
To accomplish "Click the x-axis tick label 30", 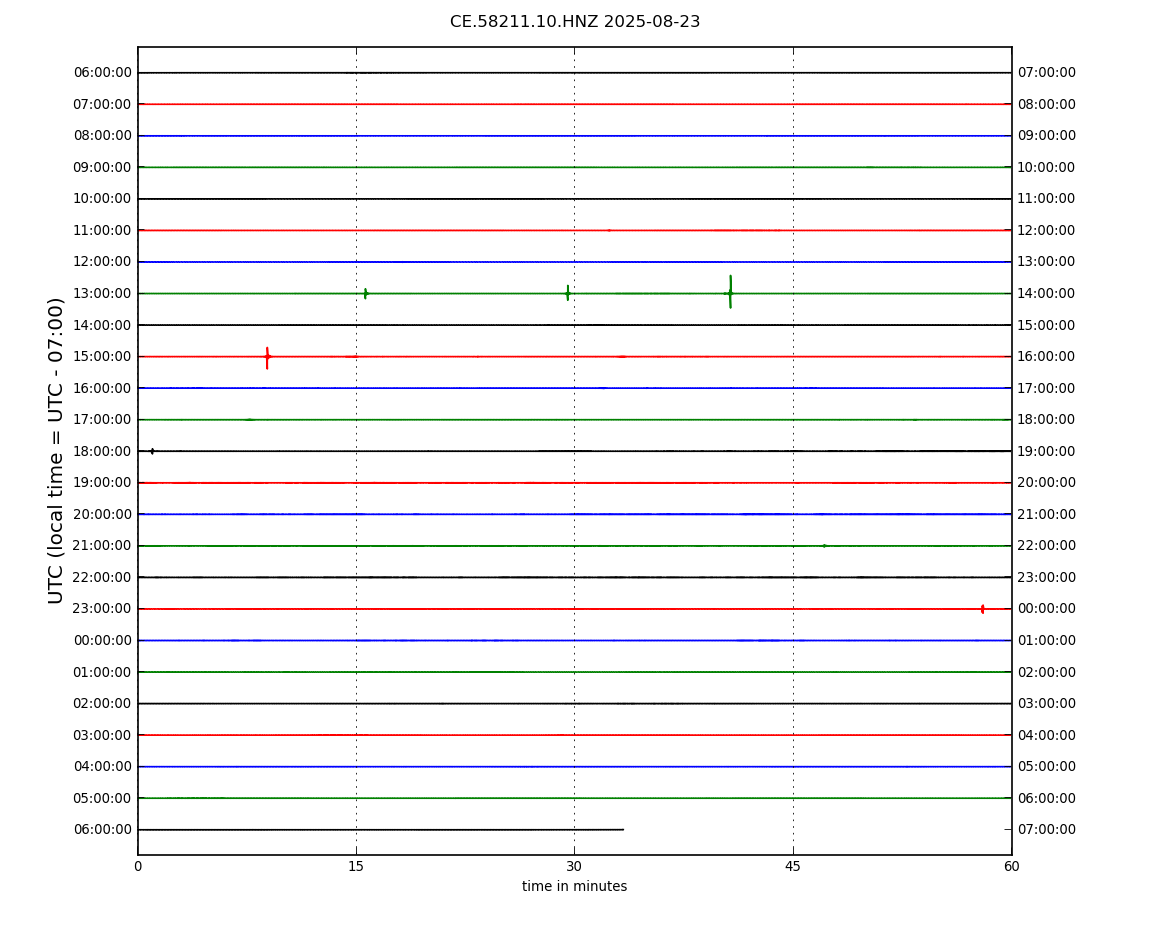I will pos(574,866).
